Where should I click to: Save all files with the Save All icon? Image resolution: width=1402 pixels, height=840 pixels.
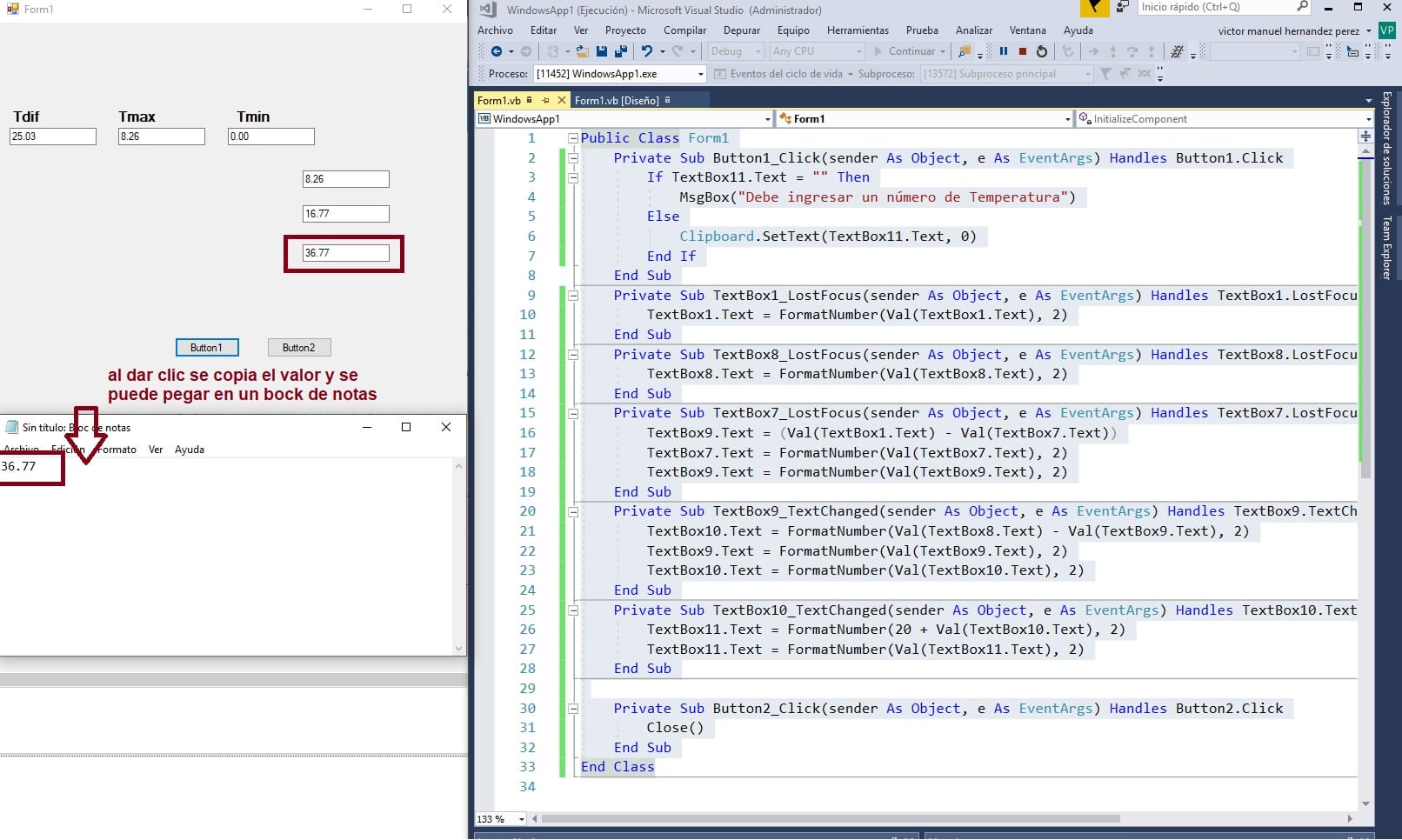(620, 51)
